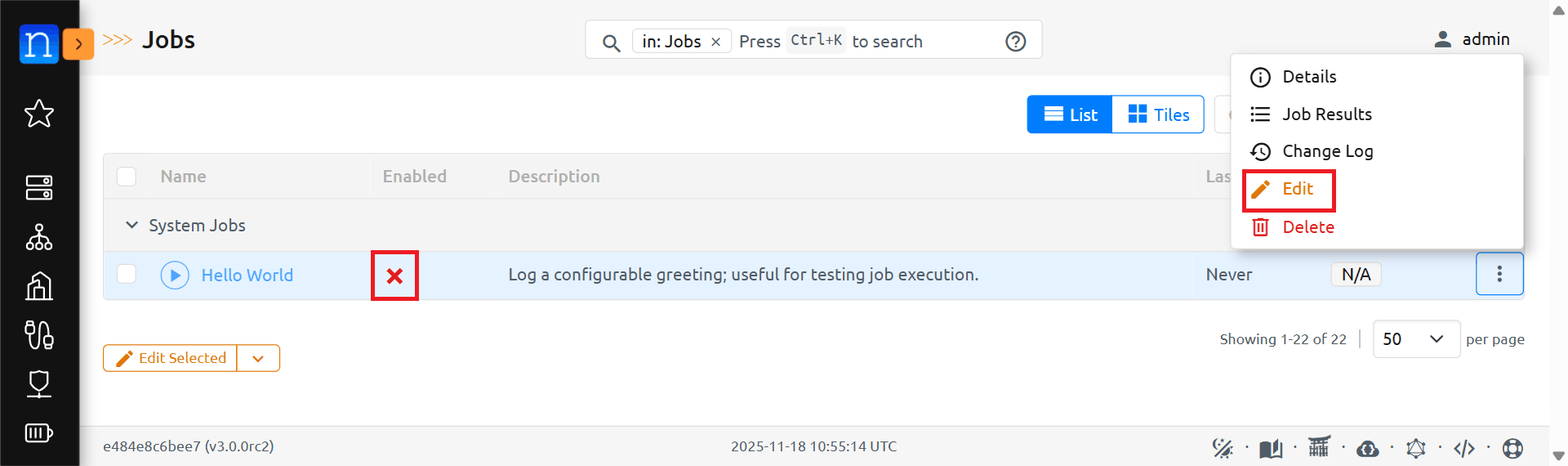
Task: Toggle the light/dark theme footer icon
Action: (x=1222, y=448)
